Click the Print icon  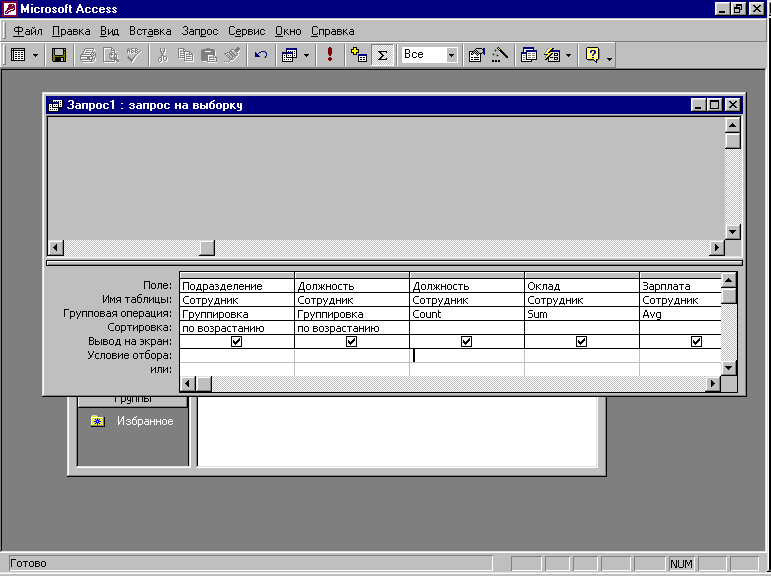(x=88, y=55)
